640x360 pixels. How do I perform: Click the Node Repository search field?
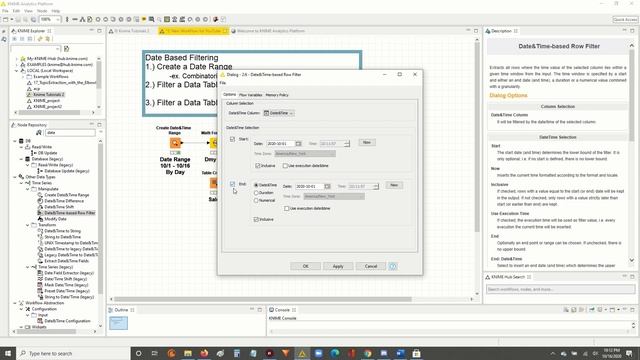[x=70, y=133]
